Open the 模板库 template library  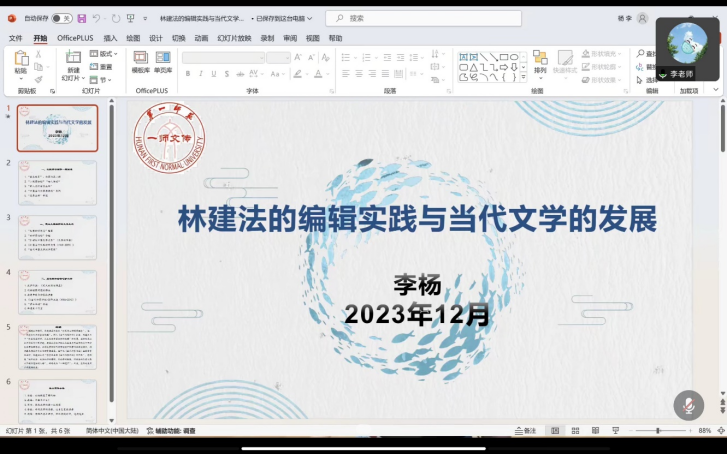tap(141, 62)
